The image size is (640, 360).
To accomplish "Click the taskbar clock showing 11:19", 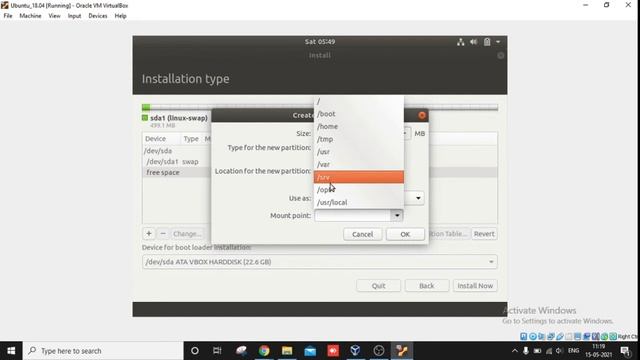I will 598,351.
